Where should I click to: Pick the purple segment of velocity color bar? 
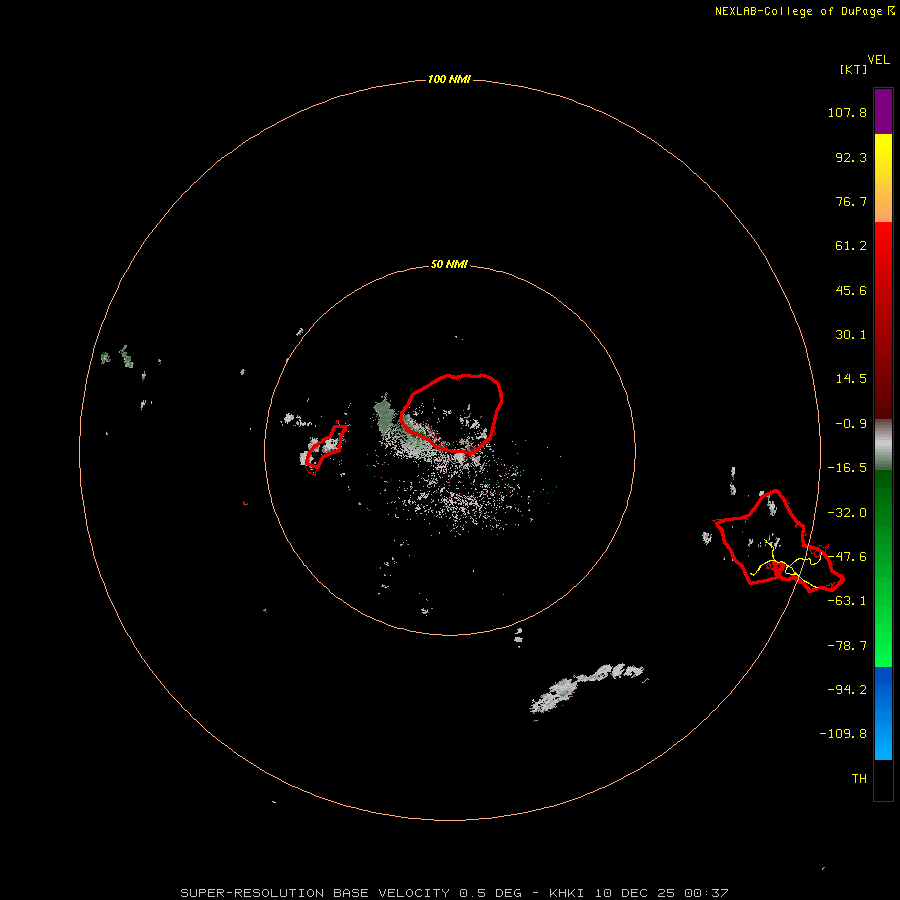tap(883, 111)
